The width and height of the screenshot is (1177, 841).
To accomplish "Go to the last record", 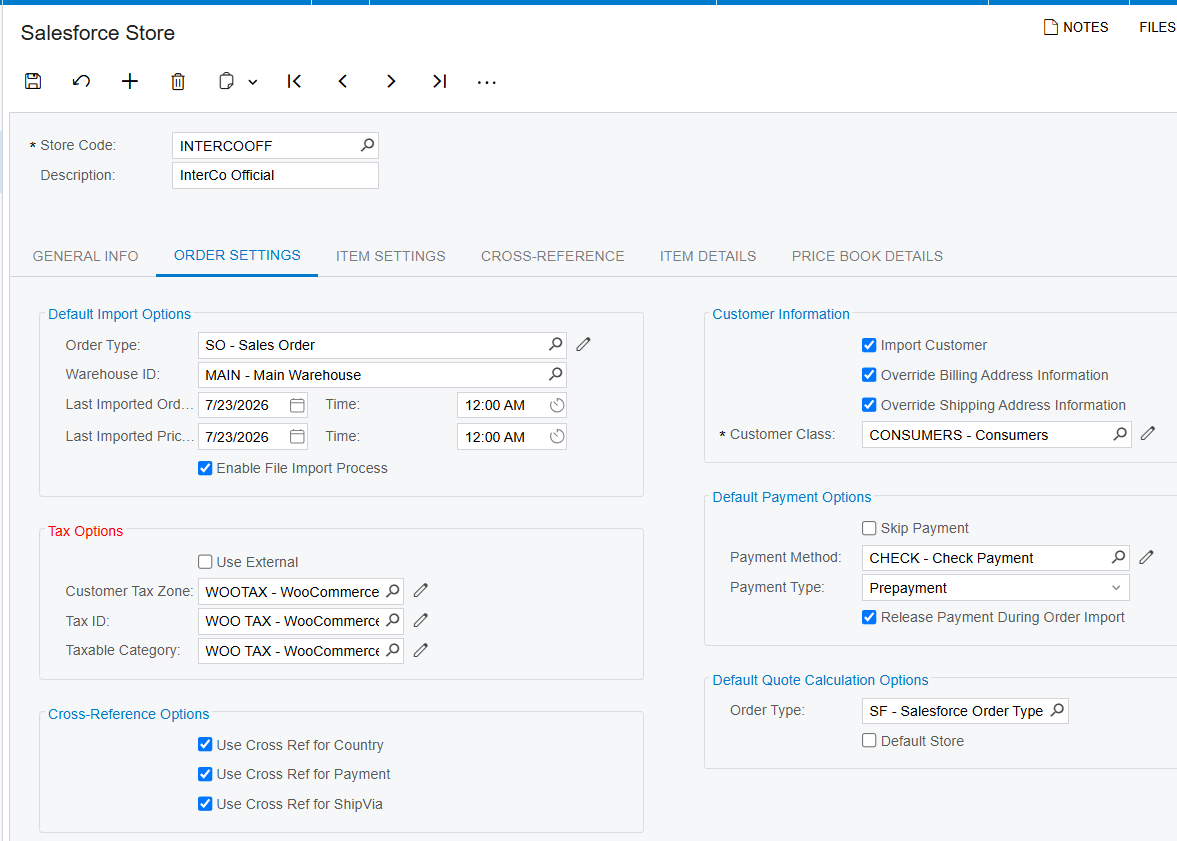I will (x=439, y=81).
